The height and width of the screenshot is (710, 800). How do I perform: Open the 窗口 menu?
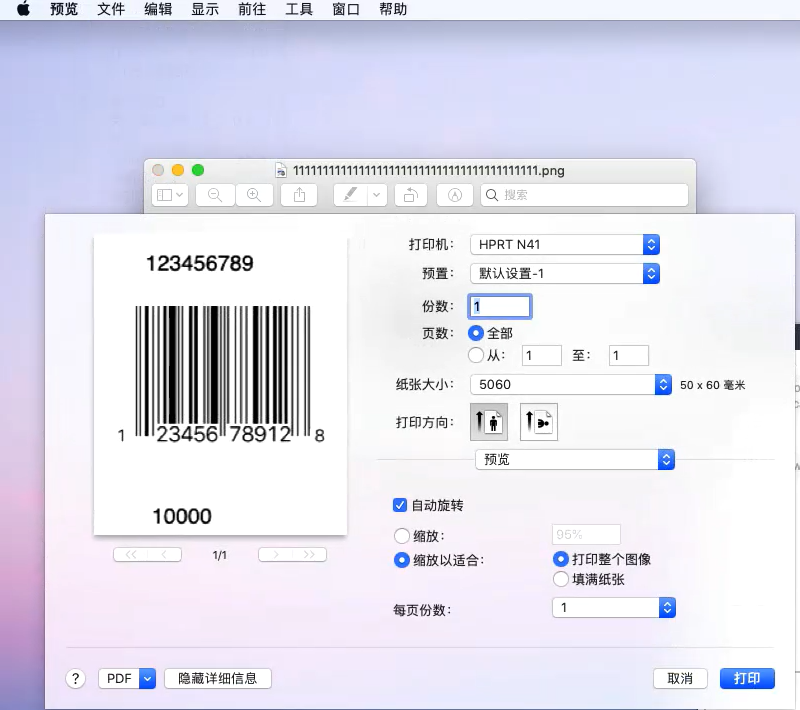tap(345, 9)
